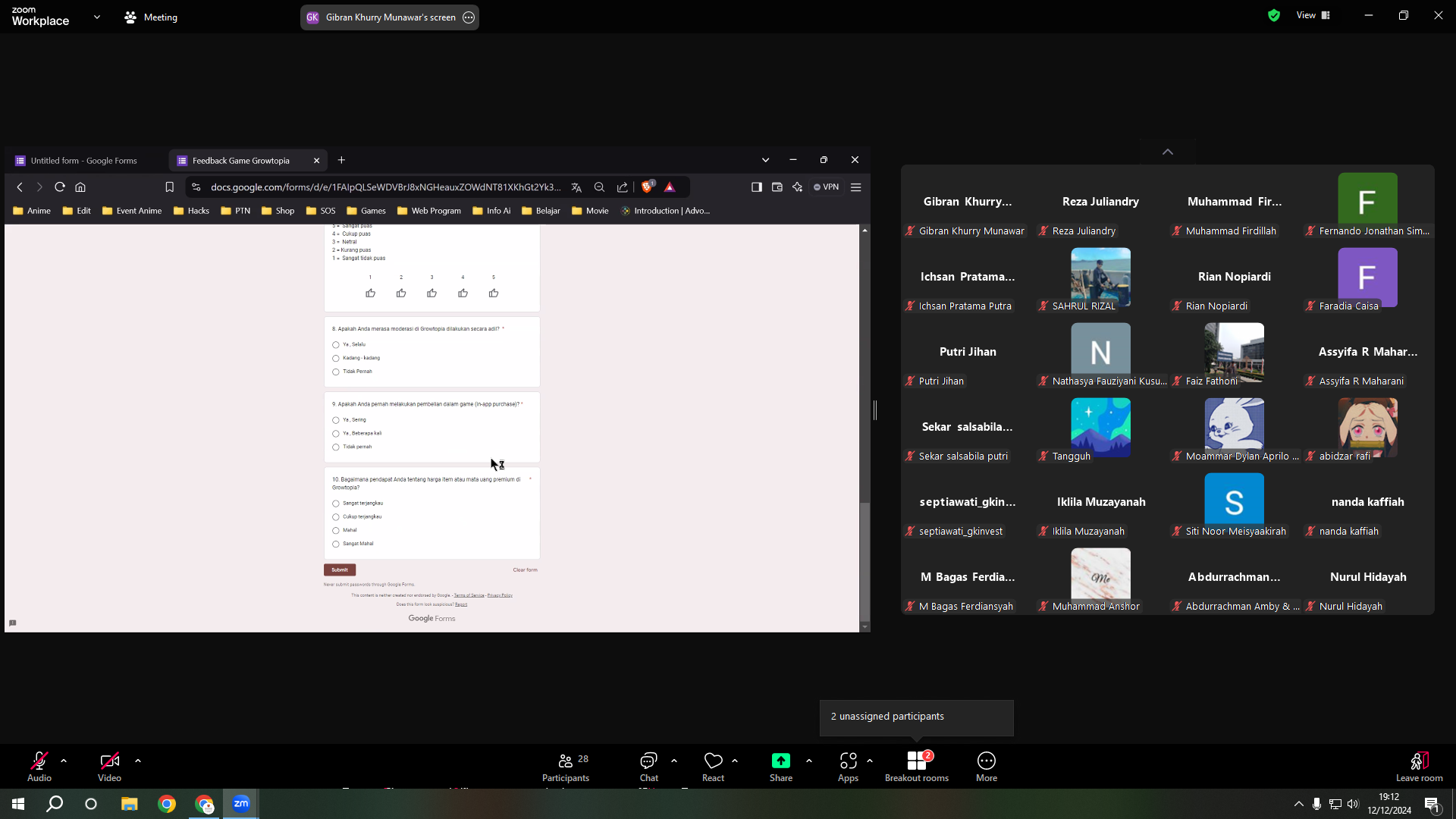1456x819 pixels.
Task: Expand audio settings caret next to Audio
Action: 64,761
